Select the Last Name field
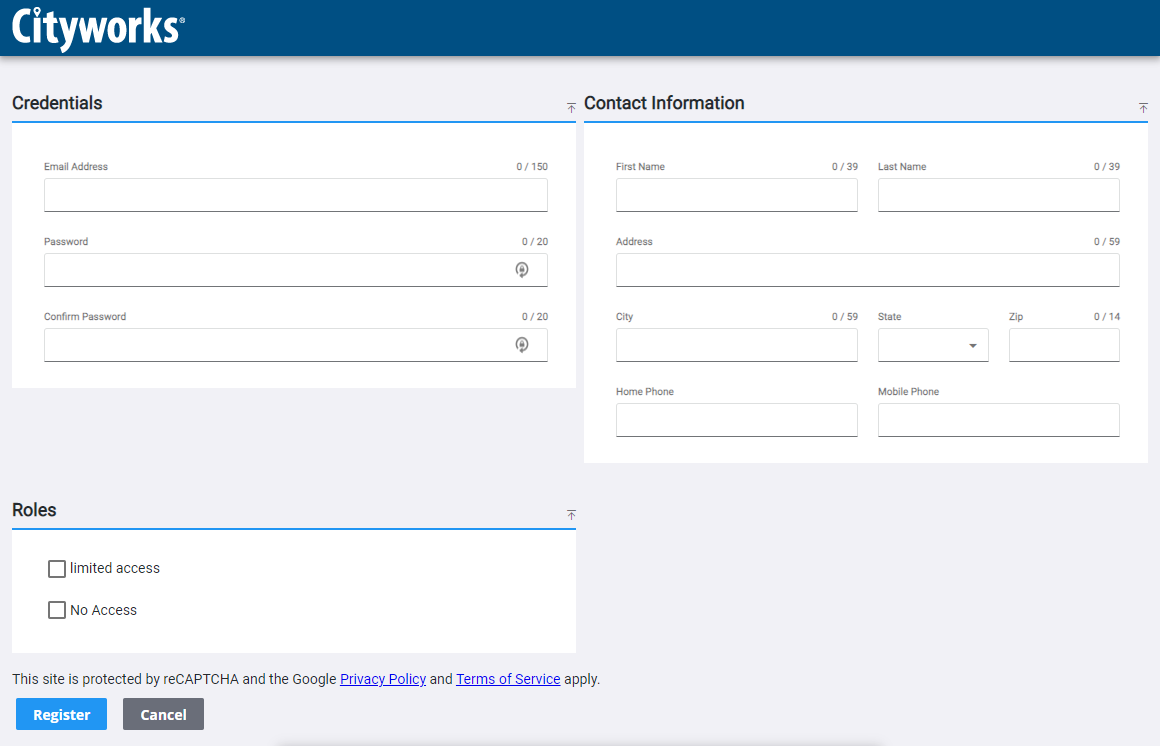Viewport: 1160px width, 746px height. click(x=998, y=195)
